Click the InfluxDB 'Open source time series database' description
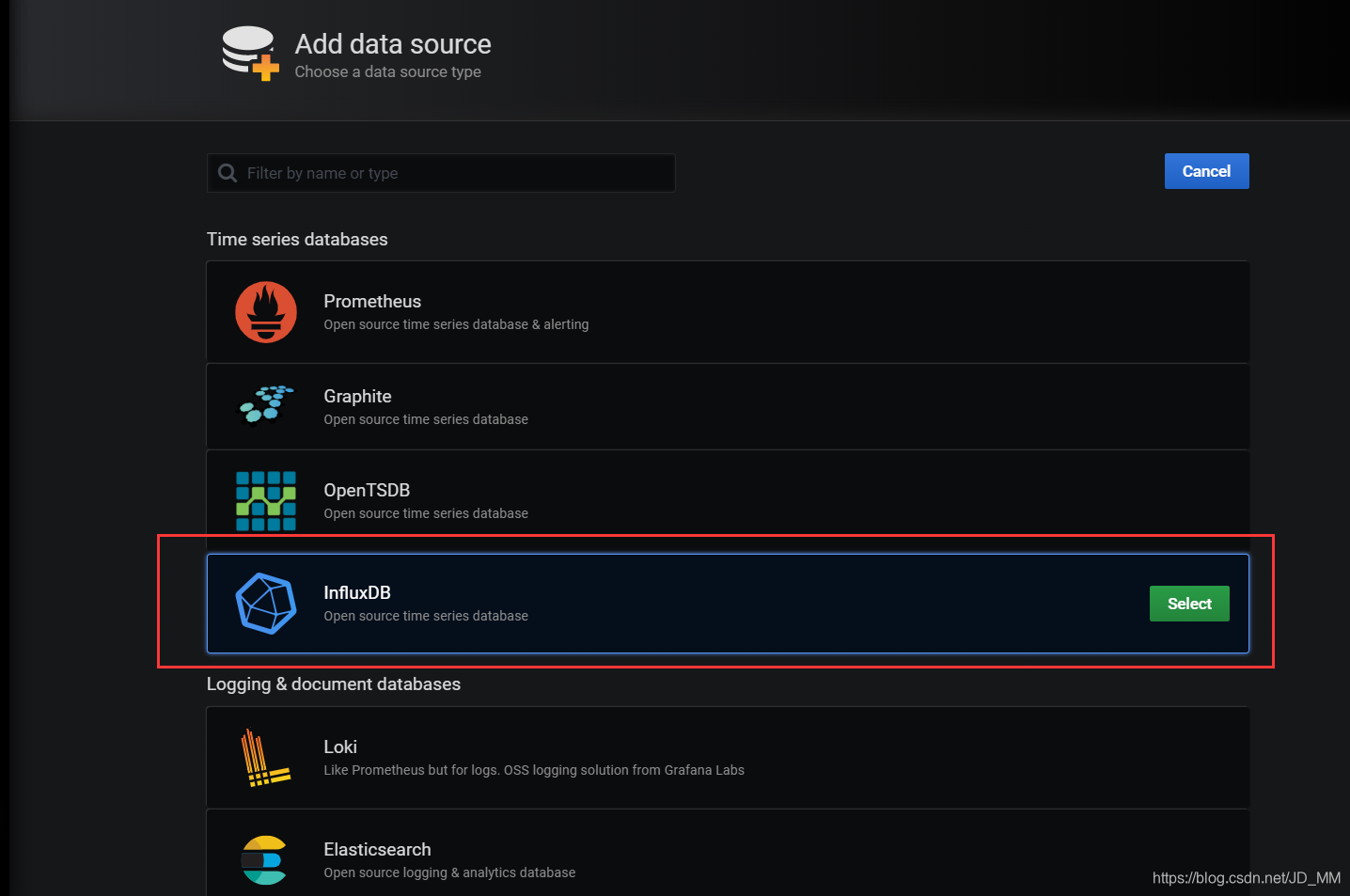Viewport: 1350px width, 896px height. [426, 616]
